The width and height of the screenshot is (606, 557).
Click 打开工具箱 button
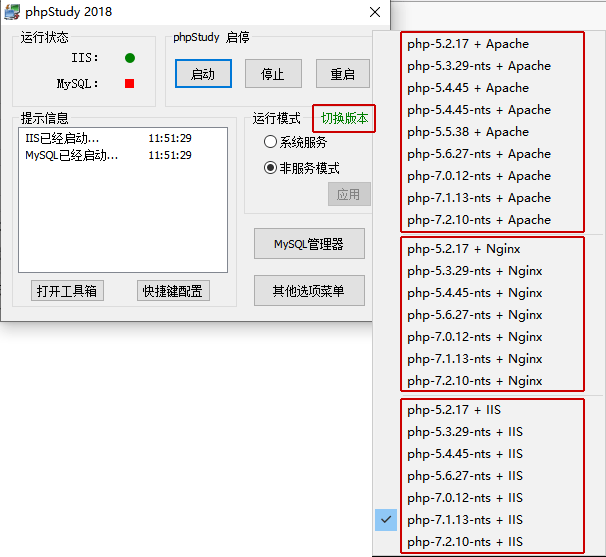pyautogui.click(x=67, y=291)
